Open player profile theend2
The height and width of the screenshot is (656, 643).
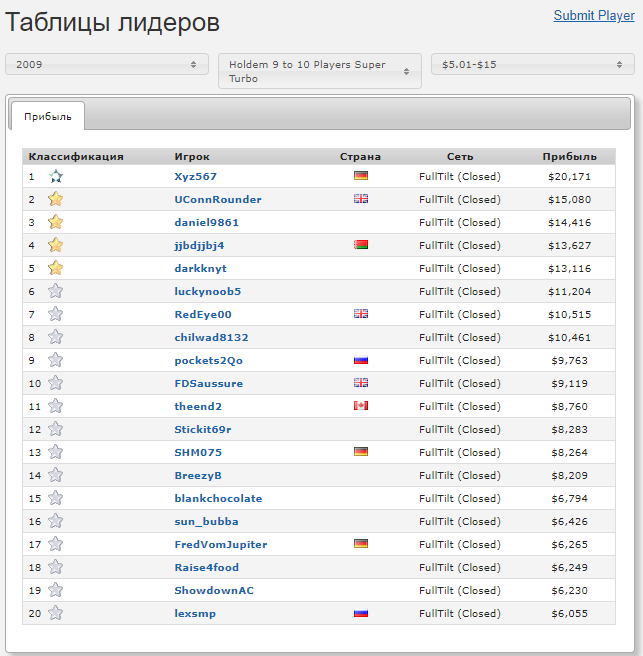tap(198, 407)
